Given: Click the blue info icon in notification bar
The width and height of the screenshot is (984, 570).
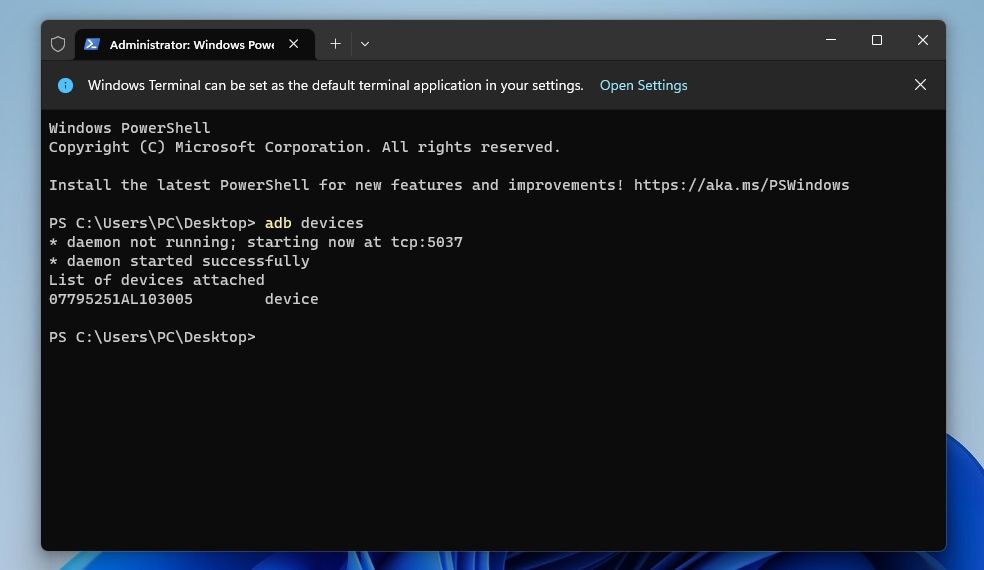Looking at the screenshot, I should pyautogui.click(x=66, y=85).
